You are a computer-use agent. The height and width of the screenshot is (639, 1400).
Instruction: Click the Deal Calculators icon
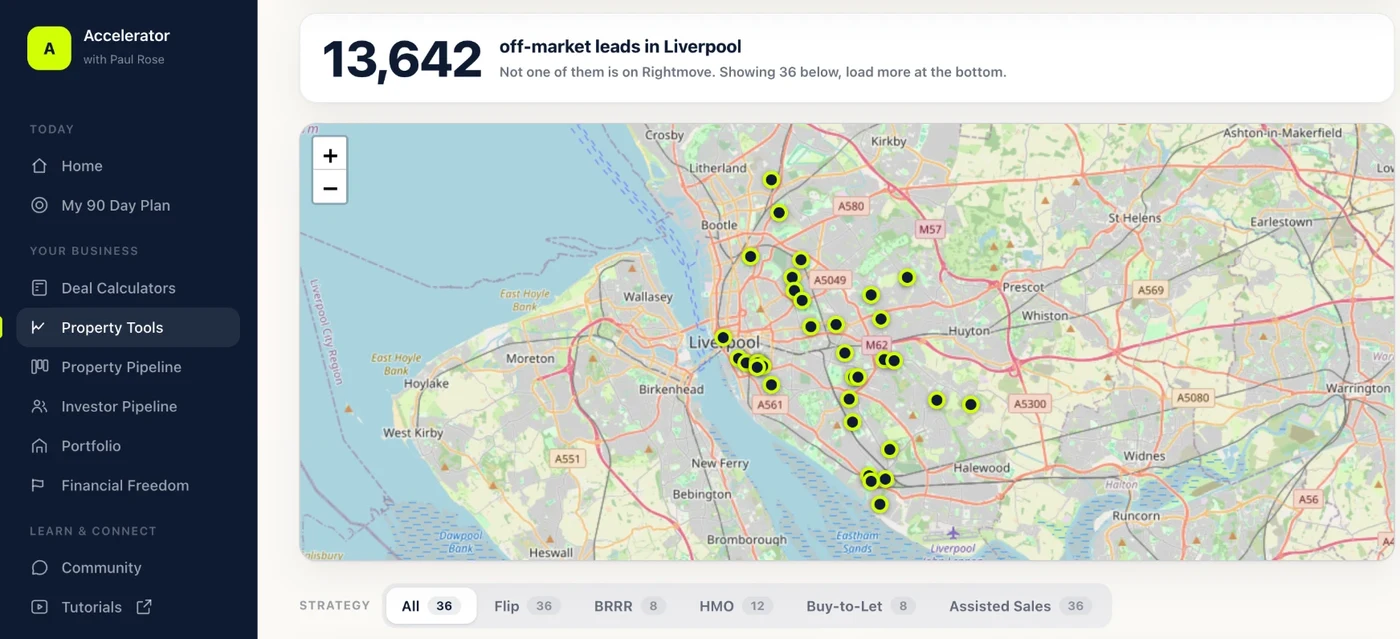click(39, 288)
